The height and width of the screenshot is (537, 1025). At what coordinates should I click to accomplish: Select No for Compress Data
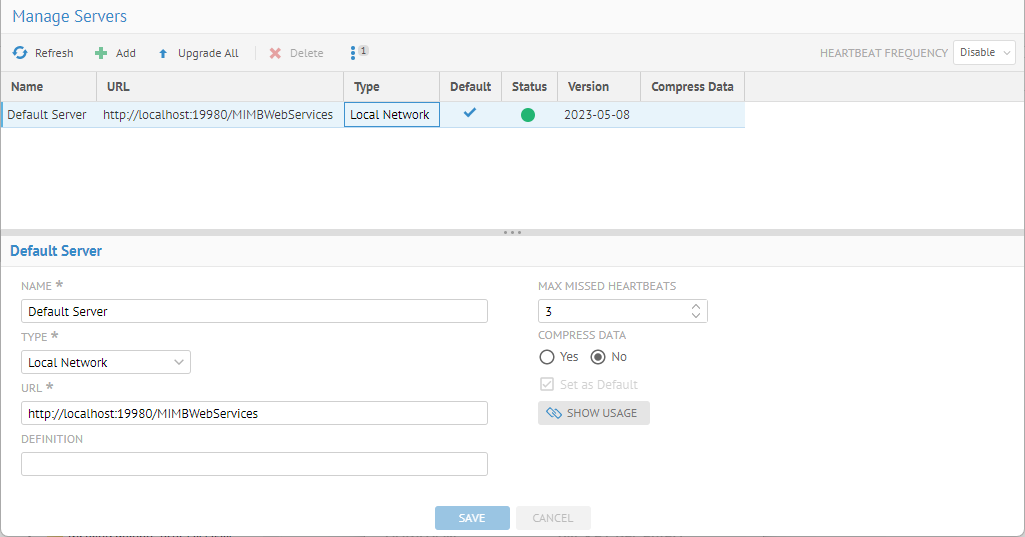pyautogui.click(x=599, y=357)
